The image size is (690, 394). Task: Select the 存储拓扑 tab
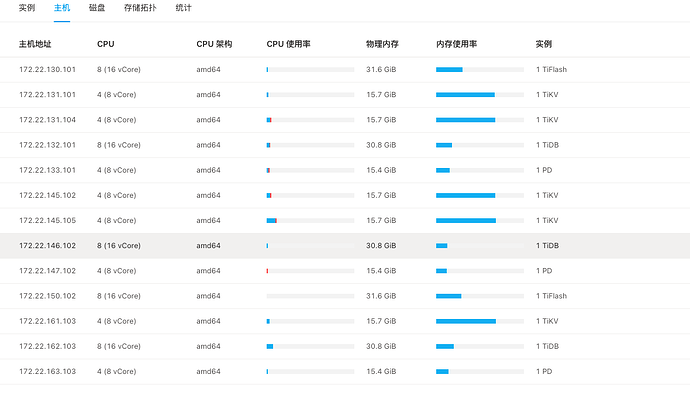[140, 8]
